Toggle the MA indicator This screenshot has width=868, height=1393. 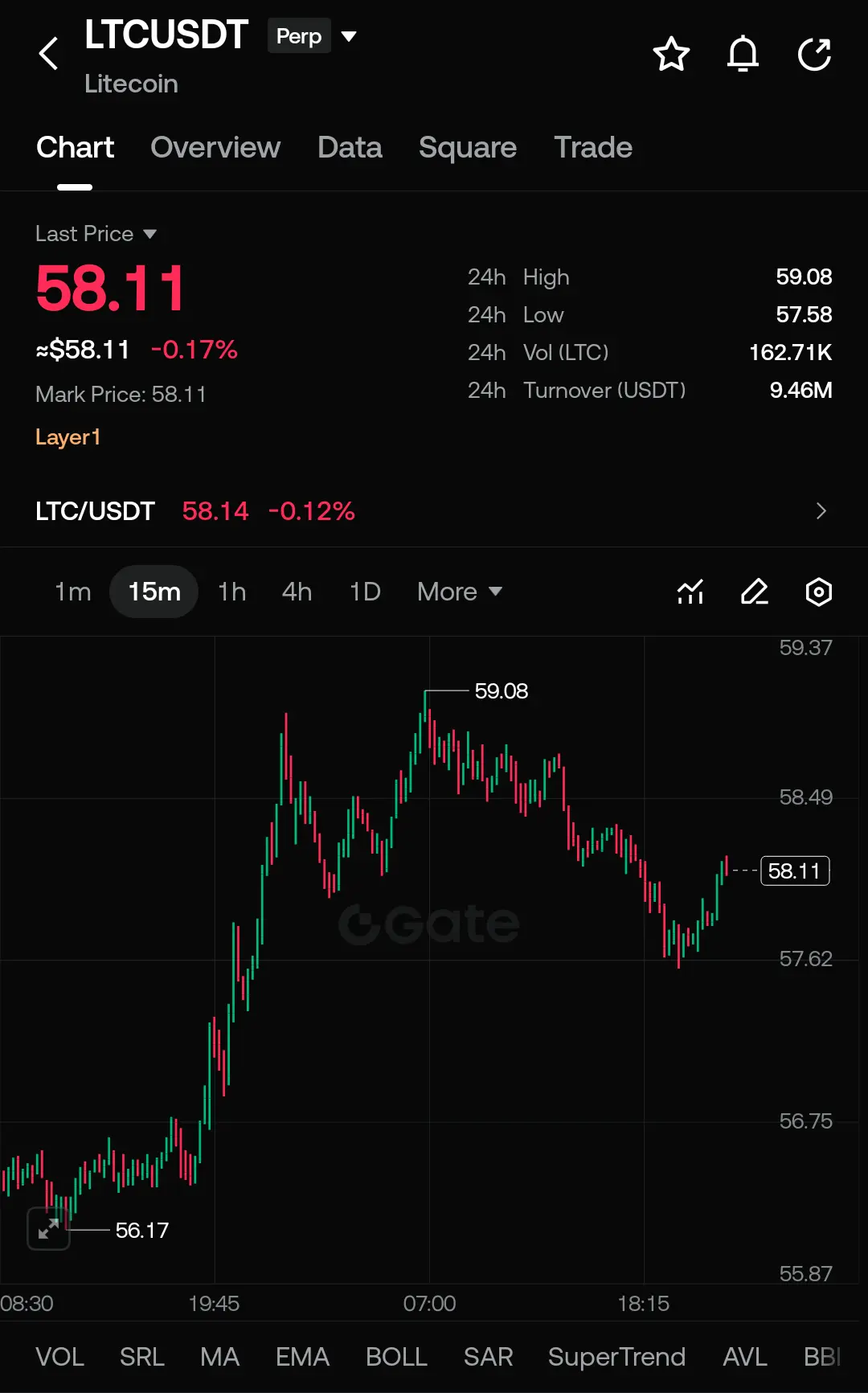coord(219,1357)
